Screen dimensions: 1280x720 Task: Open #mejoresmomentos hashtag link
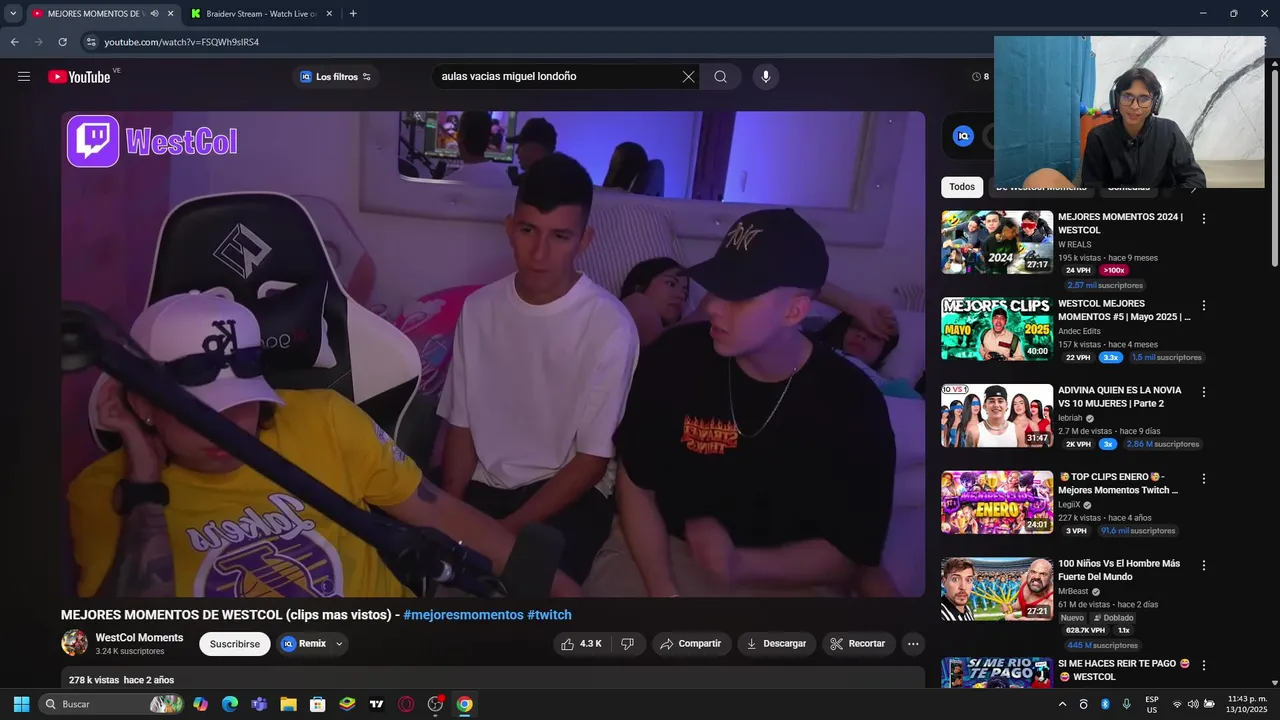click(463, 615)
